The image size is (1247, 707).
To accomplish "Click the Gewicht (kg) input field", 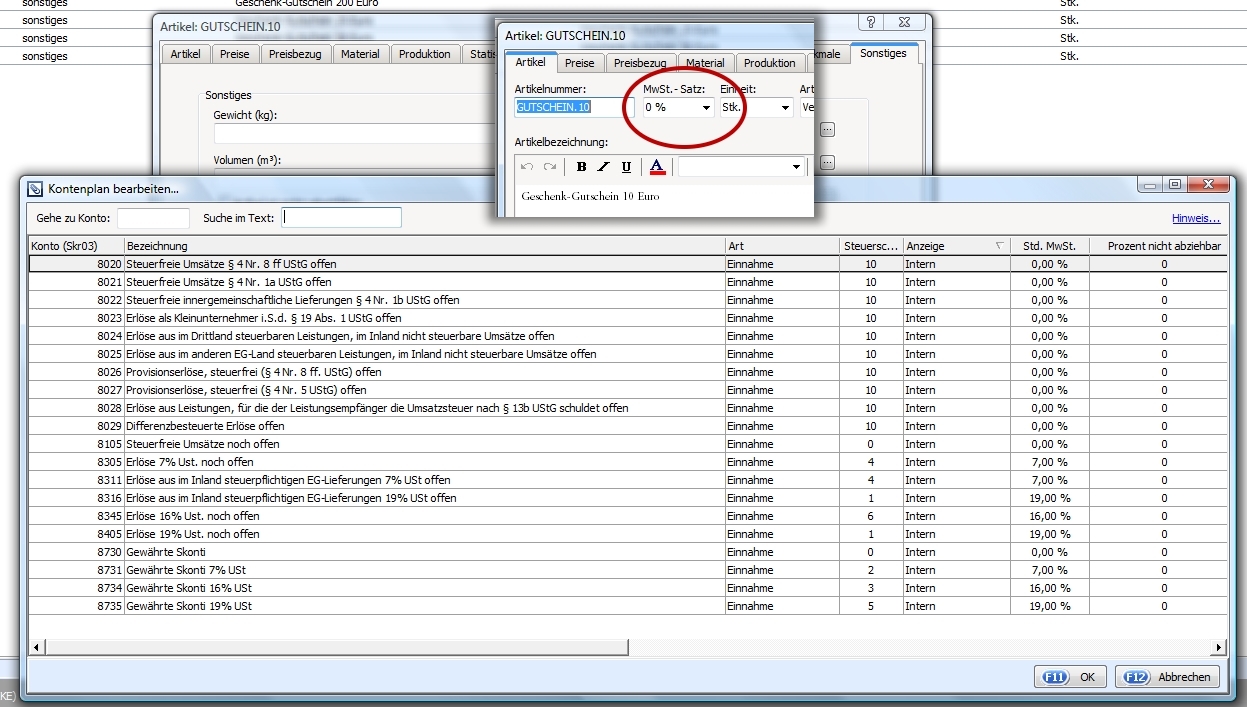I will point(355,134).
